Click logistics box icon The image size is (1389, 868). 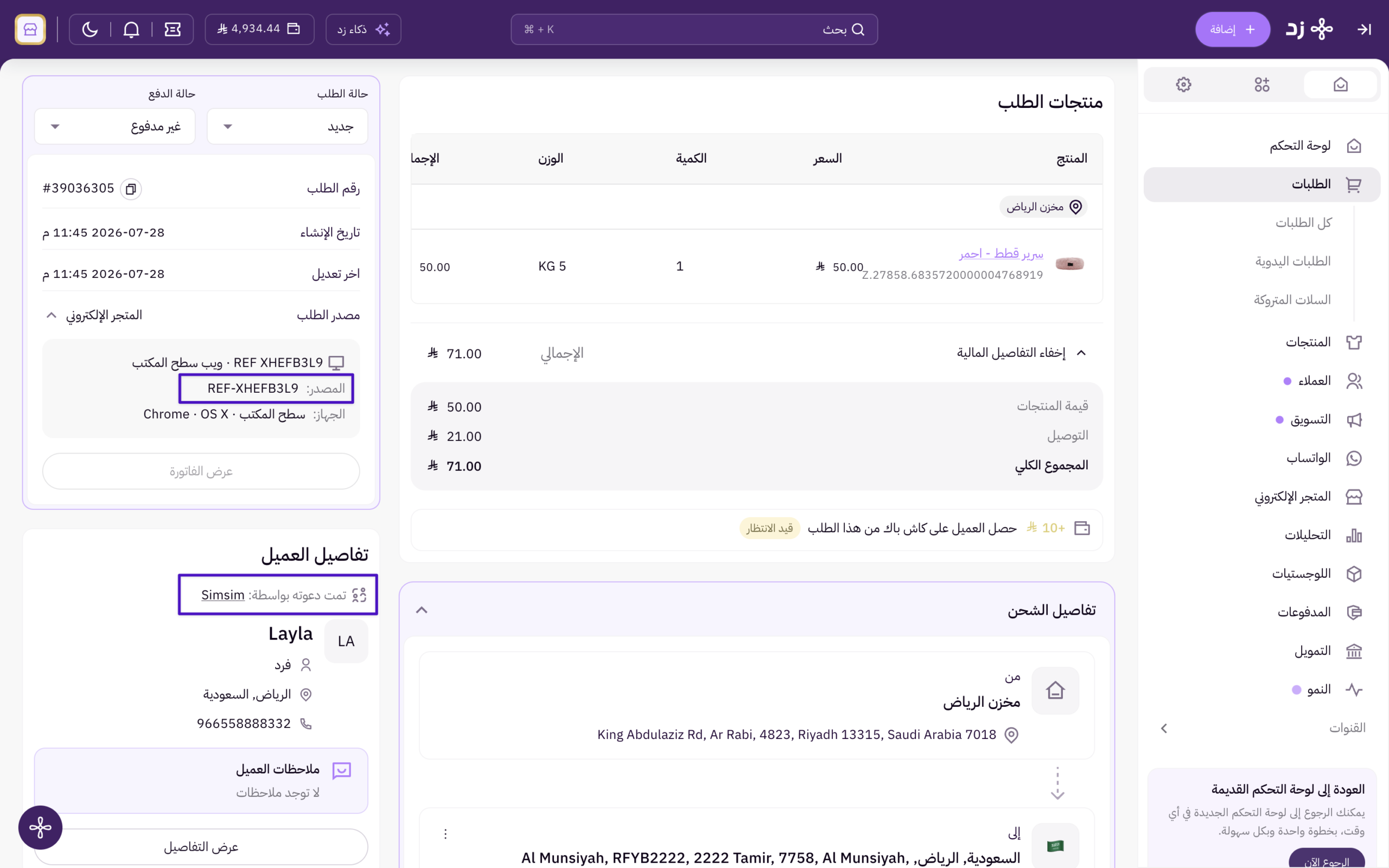[x=1354, y=573]
